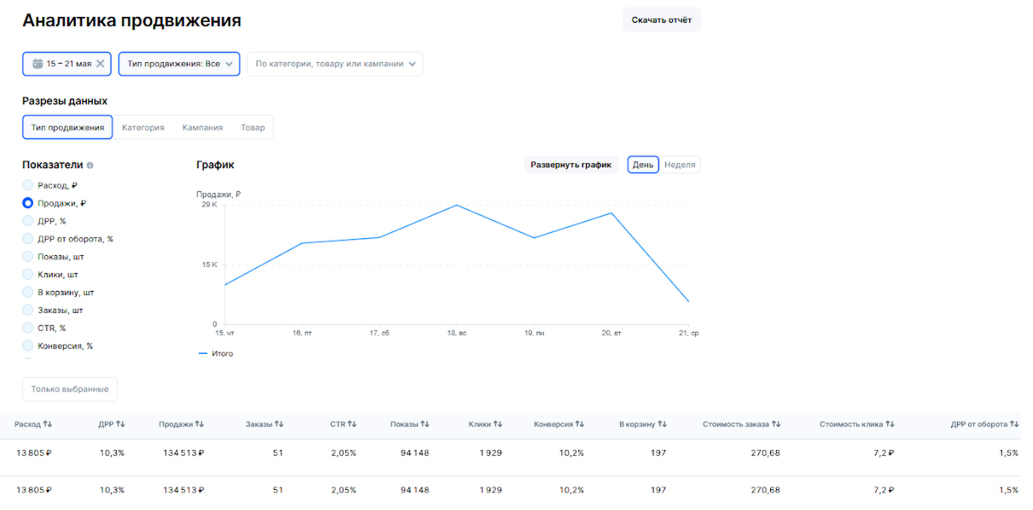Viewport: 1033px width, 510px height.
Task: Click info icon next to Показатели
Action: pos(90,165)
